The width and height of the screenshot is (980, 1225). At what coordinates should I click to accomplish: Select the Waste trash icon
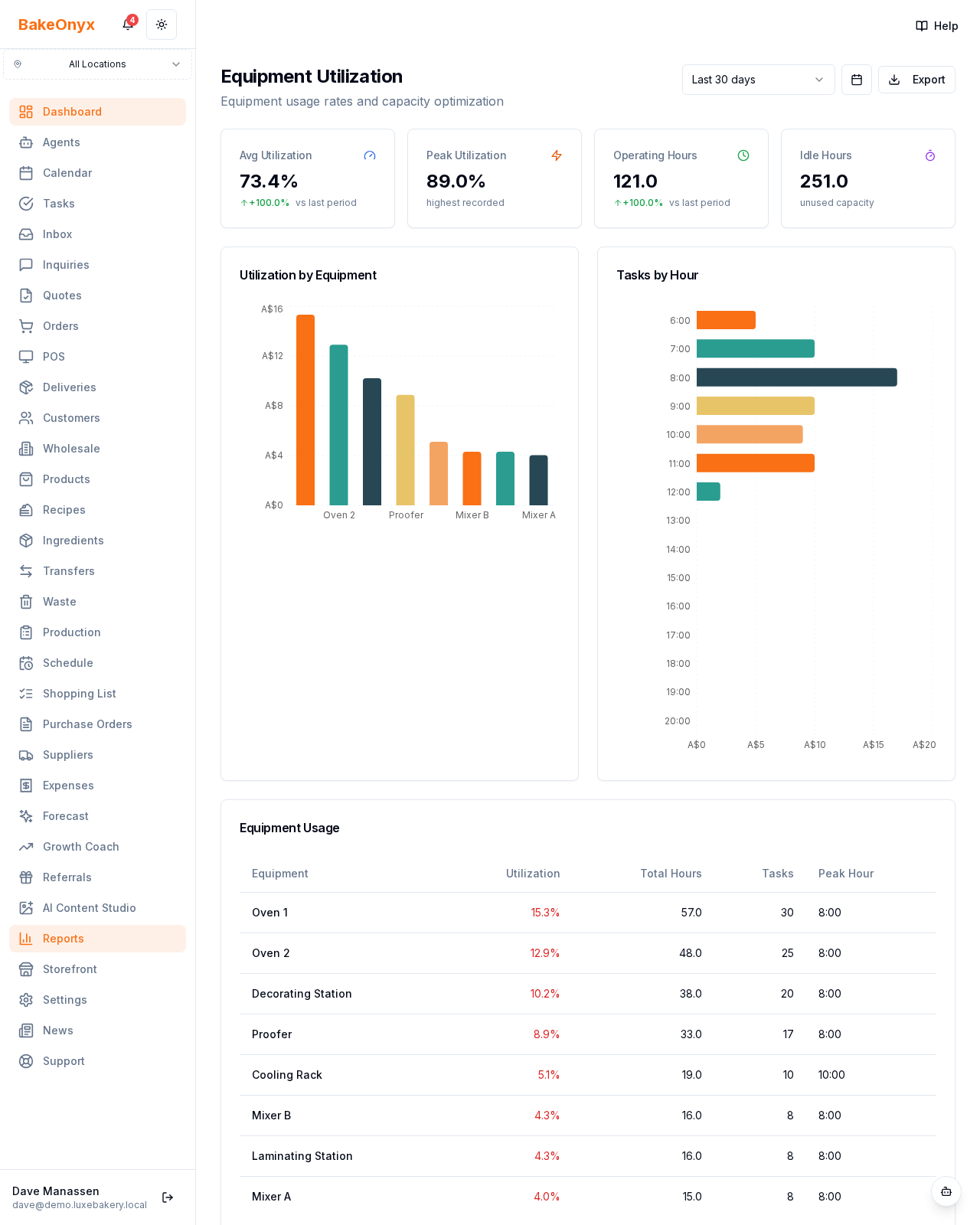26,602
